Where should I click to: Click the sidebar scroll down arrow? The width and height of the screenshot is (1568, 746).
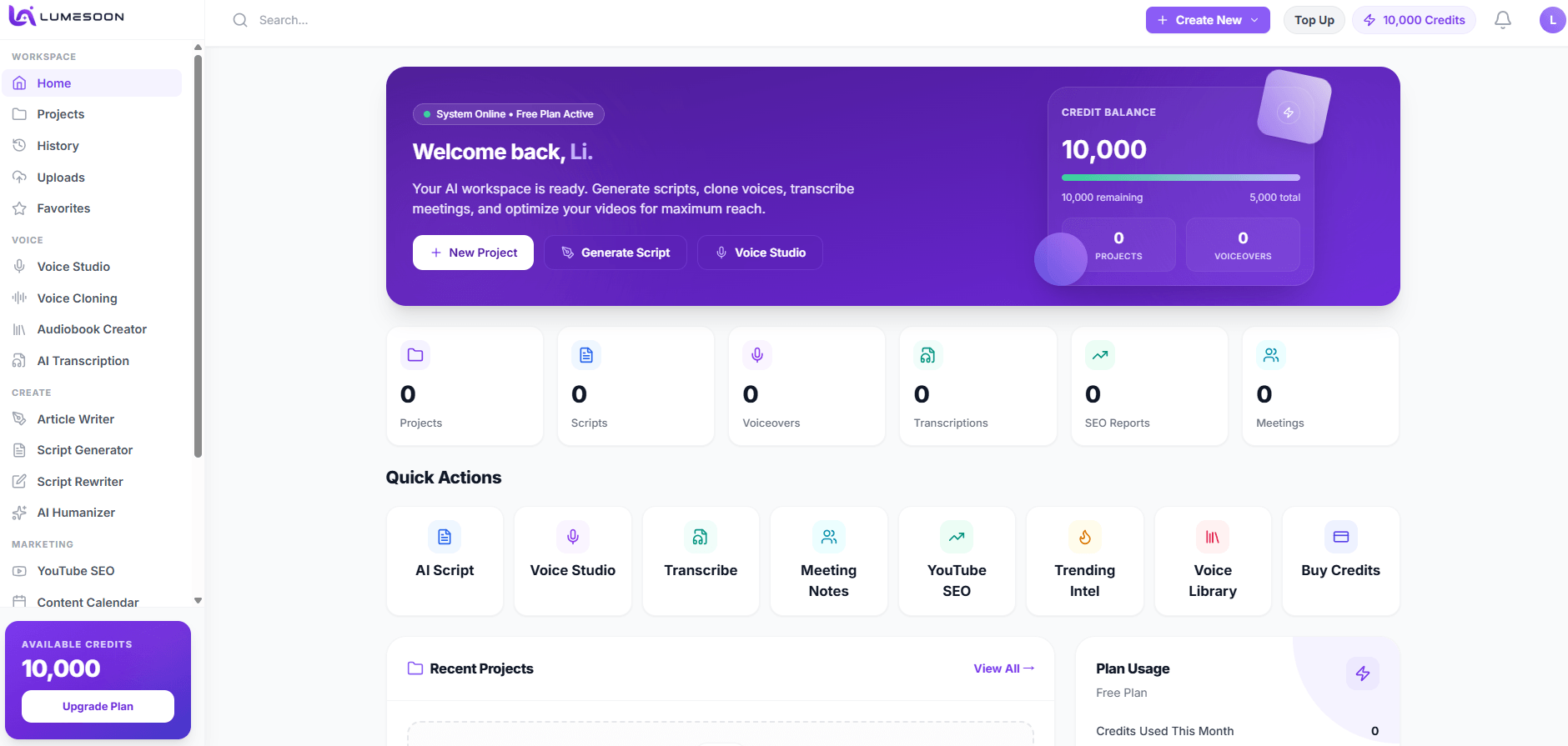(x=198, y=600)
